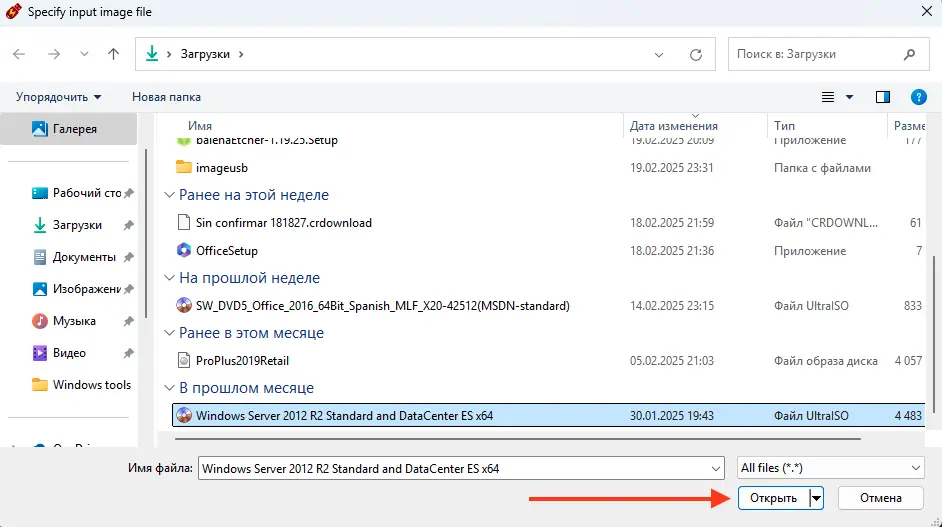Image resolution: width=942 pixels, height=527 pixels.
Task: Go back with the left arrow
Action: (x=19, y=54)
